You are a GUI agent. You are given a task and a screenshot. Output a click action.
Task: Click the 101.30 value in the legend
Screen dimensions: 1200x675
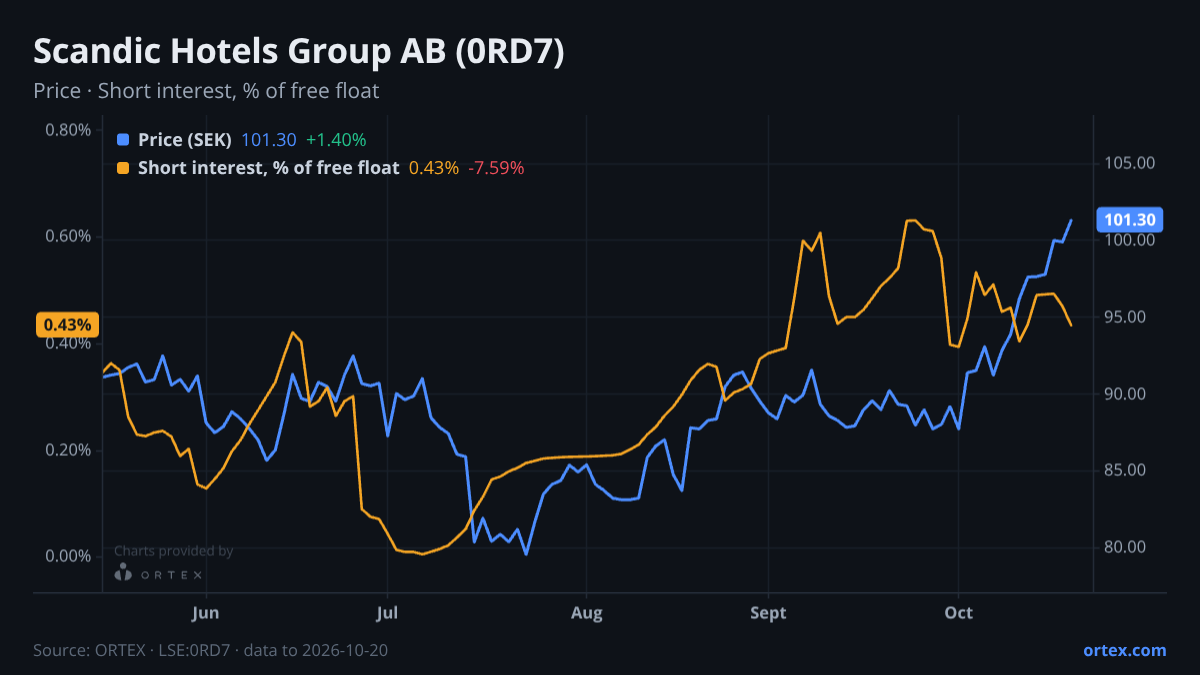pyautogui.click(x=269, y=140)
